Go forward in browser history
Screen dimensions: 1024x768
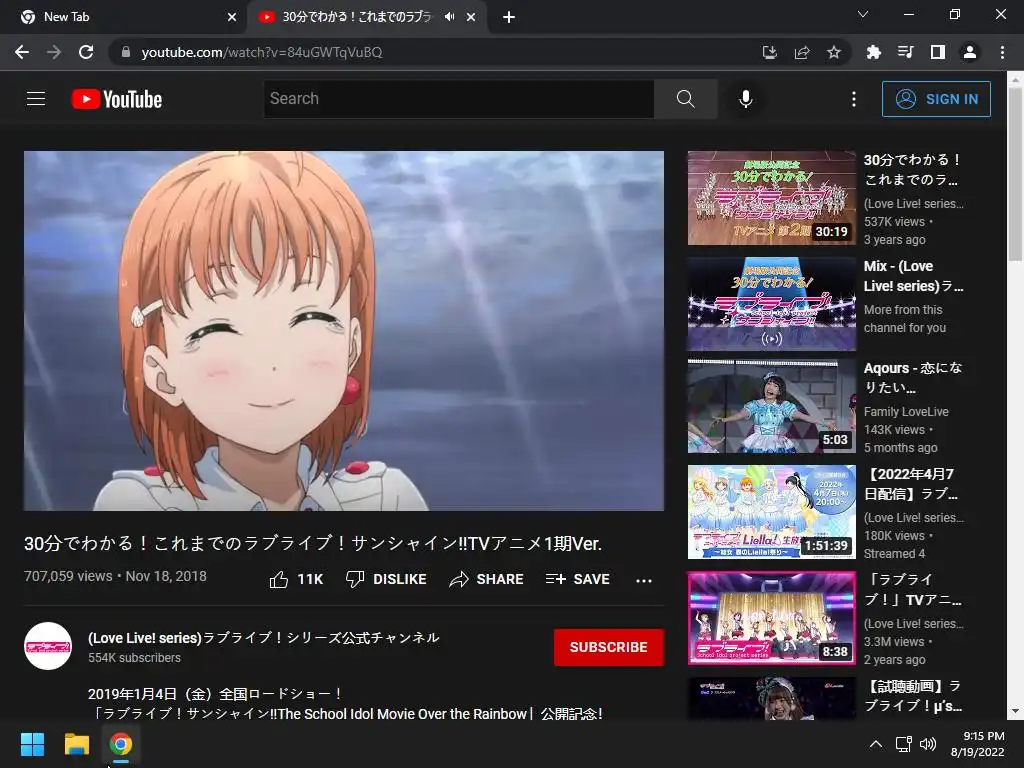click(x=54, y=52)
